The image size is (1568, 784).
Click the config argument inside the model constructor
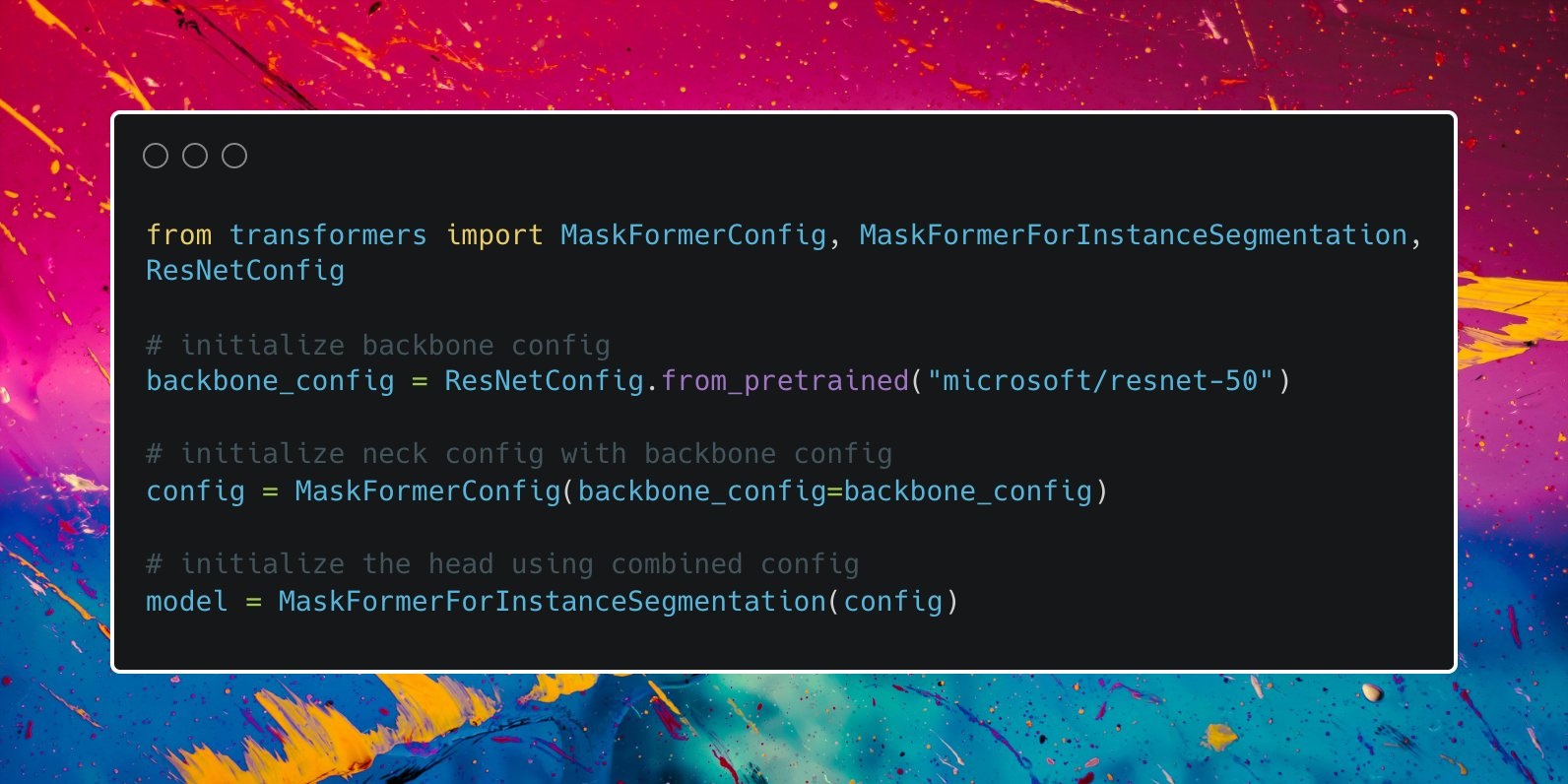(x=892, y=602)
